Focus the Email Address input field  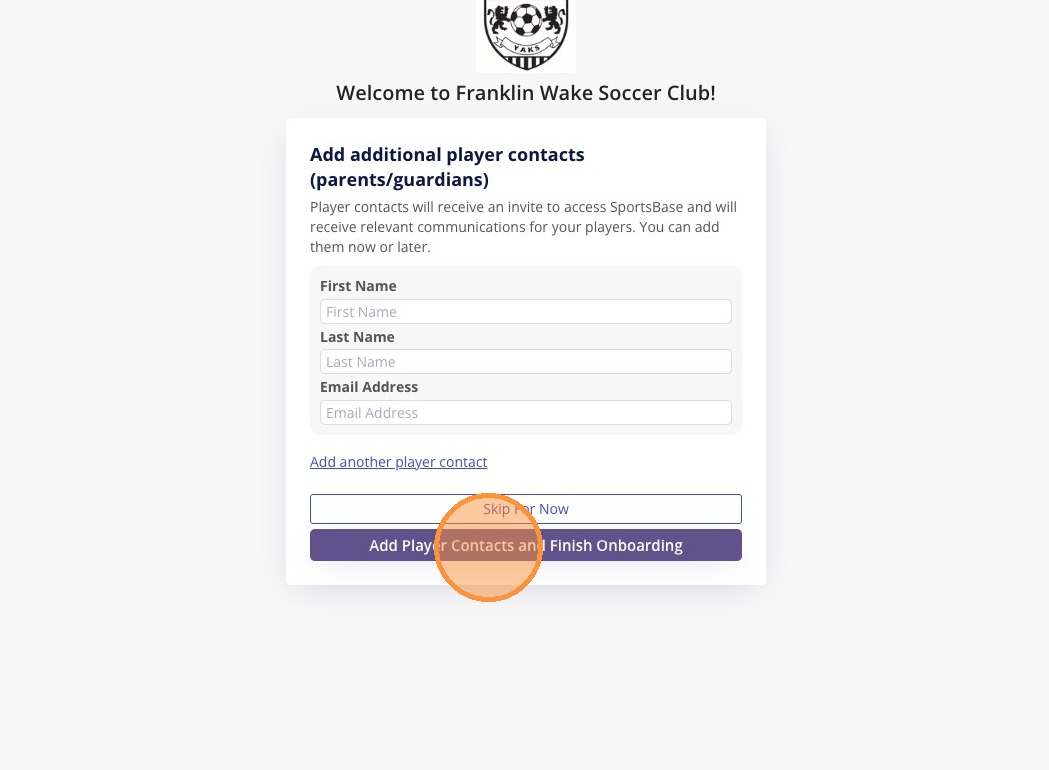pos(525,413)
